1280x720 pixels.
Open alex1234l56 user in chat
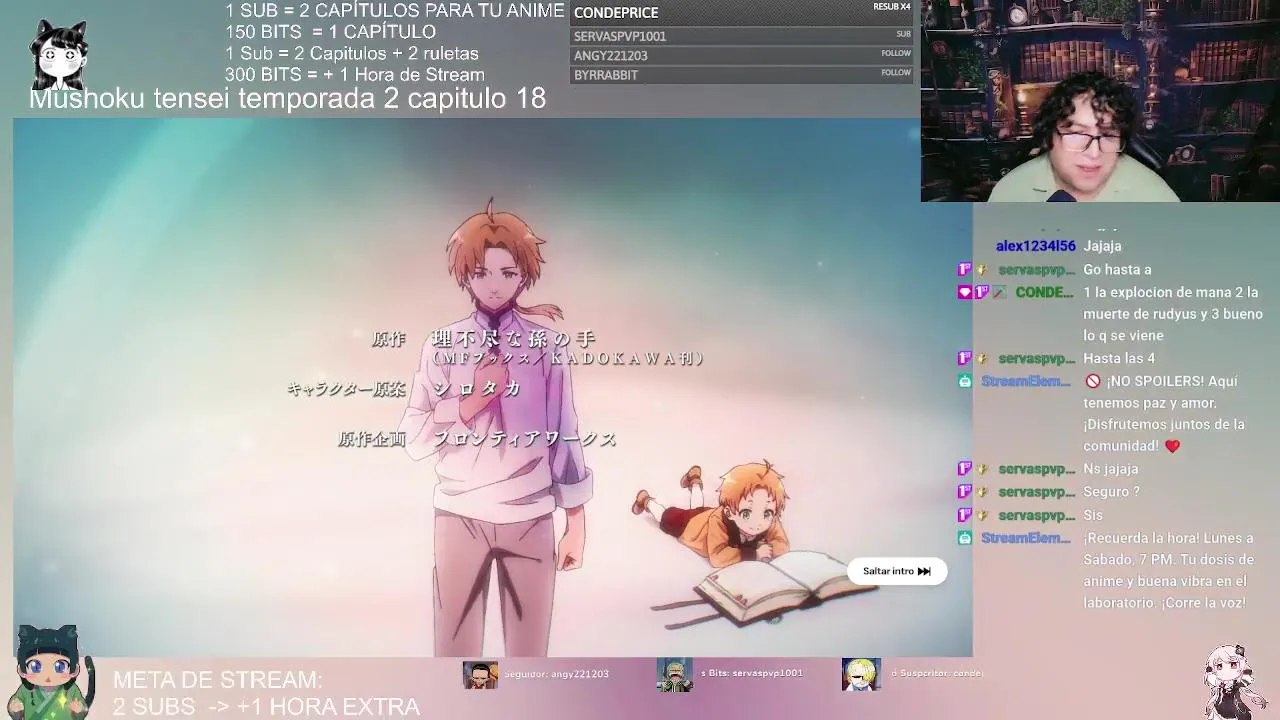(1036, 246)
